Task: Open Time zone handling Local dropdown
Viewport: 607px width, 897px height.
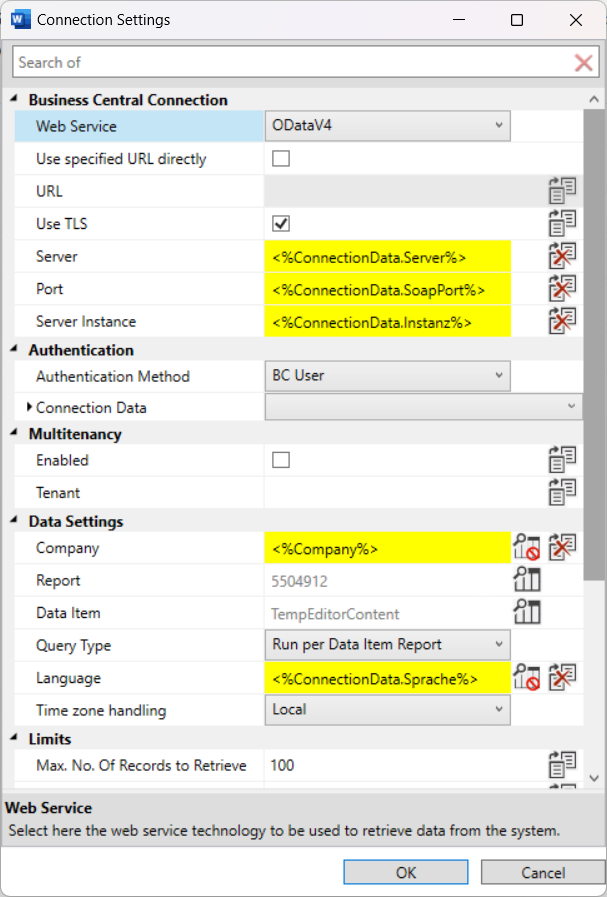Action: coord(387,710)
